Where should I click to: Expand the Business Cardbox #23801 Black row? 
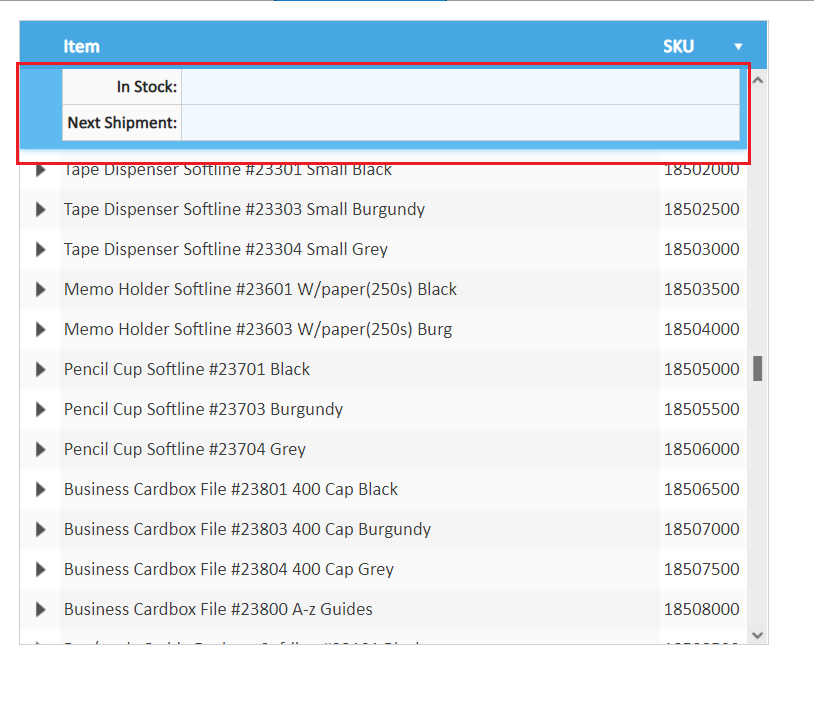(x=40, y=489)
